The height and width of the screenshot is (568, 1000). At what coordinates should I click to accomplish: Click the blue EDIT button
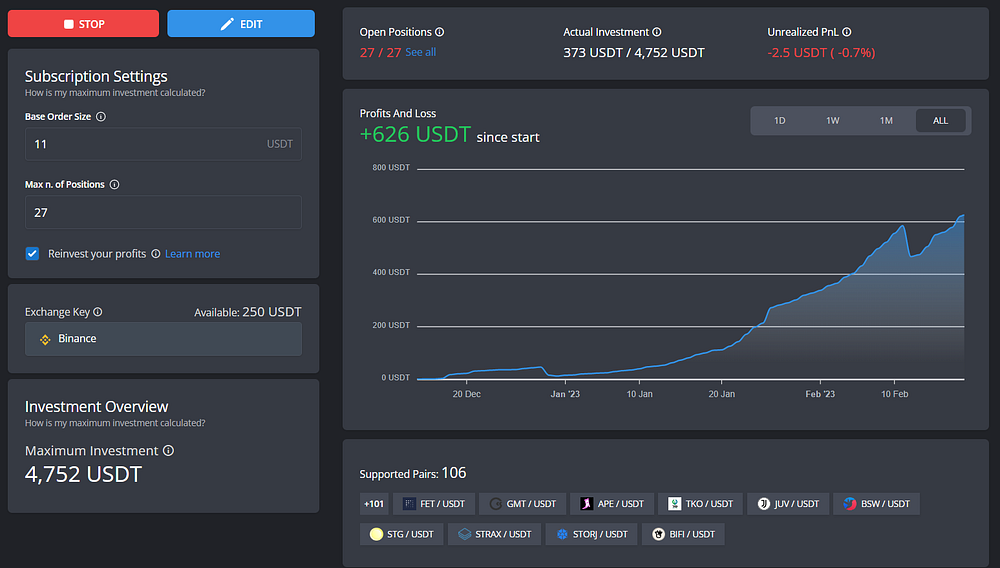coord(241,24)
